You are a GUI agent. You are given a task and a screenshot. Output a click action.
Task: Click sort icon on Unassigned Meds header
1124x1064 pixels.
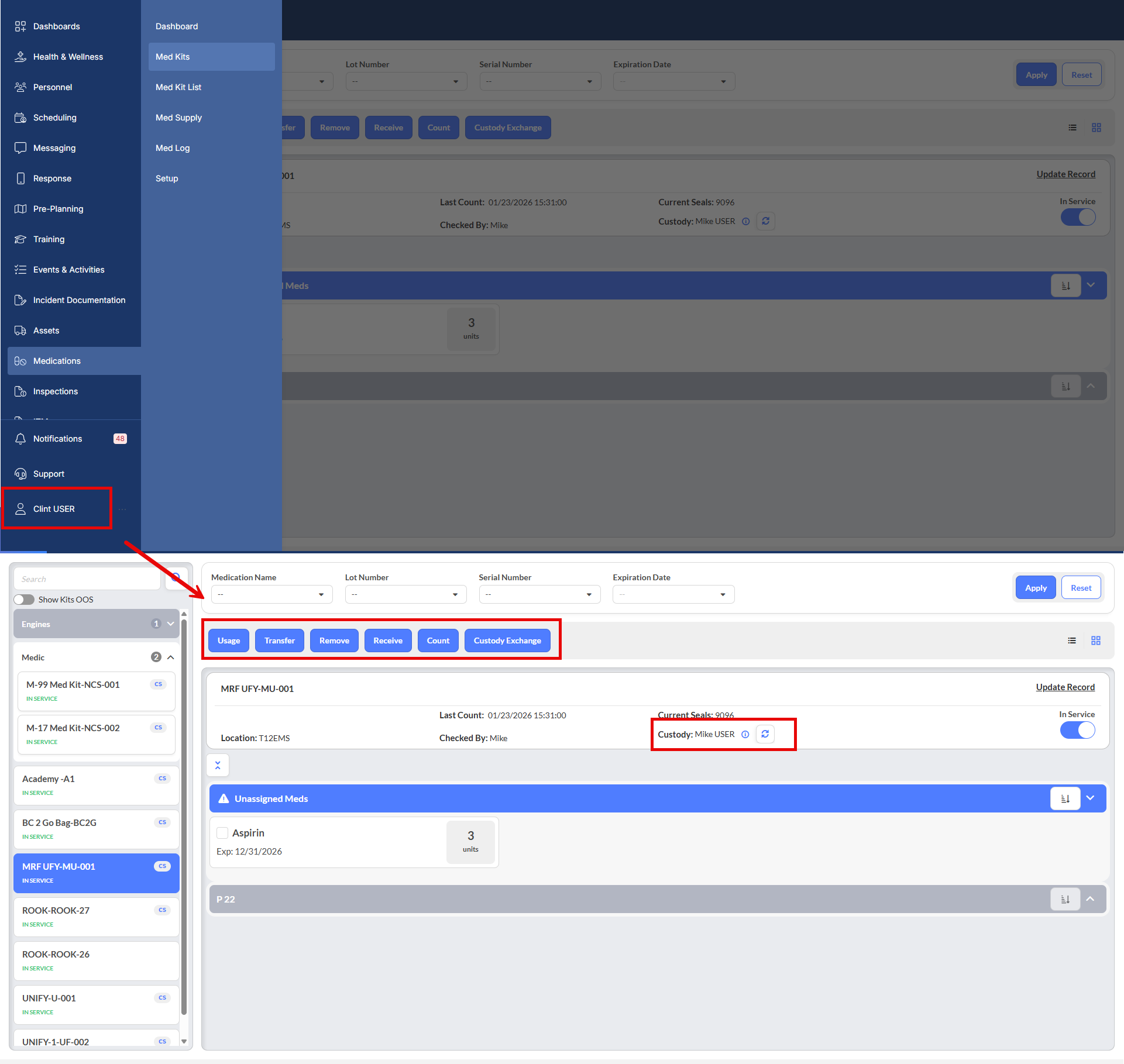(1065, 798)
